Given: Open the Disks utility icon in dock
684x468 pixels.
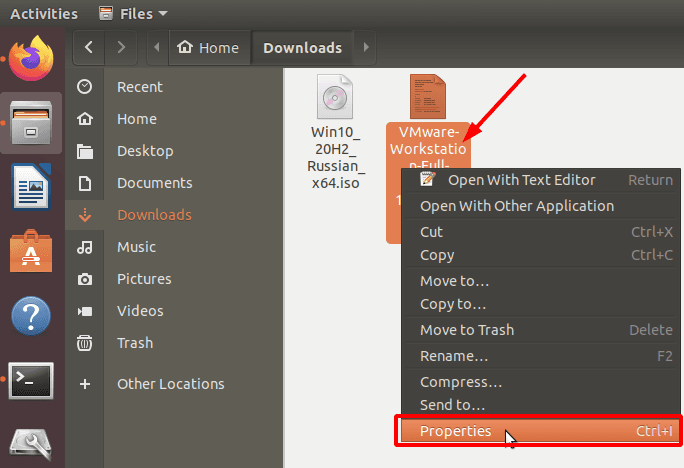Looking at the screenshot, I should tap(31, 444).
